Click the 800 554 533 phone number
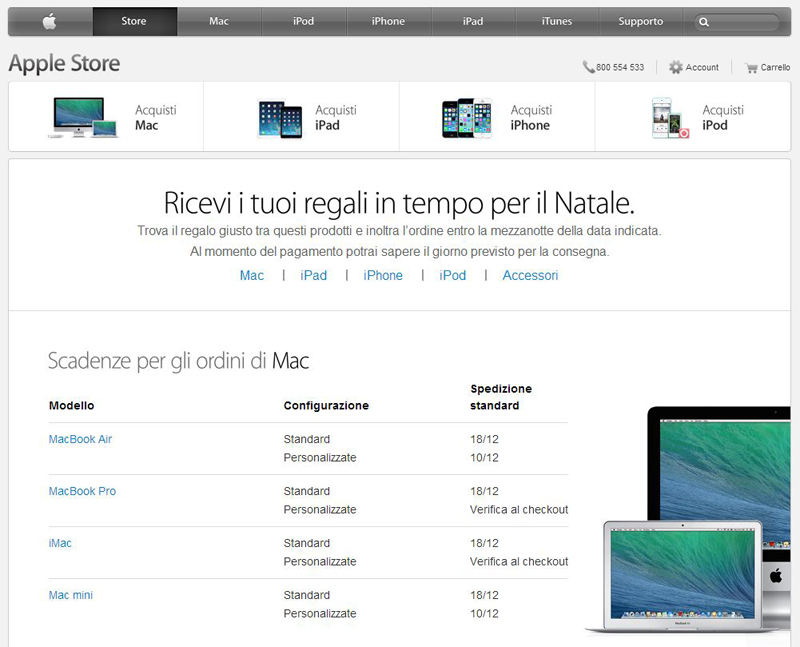The height and width of the screenshot is (647, 800). (x=620, y=67)
